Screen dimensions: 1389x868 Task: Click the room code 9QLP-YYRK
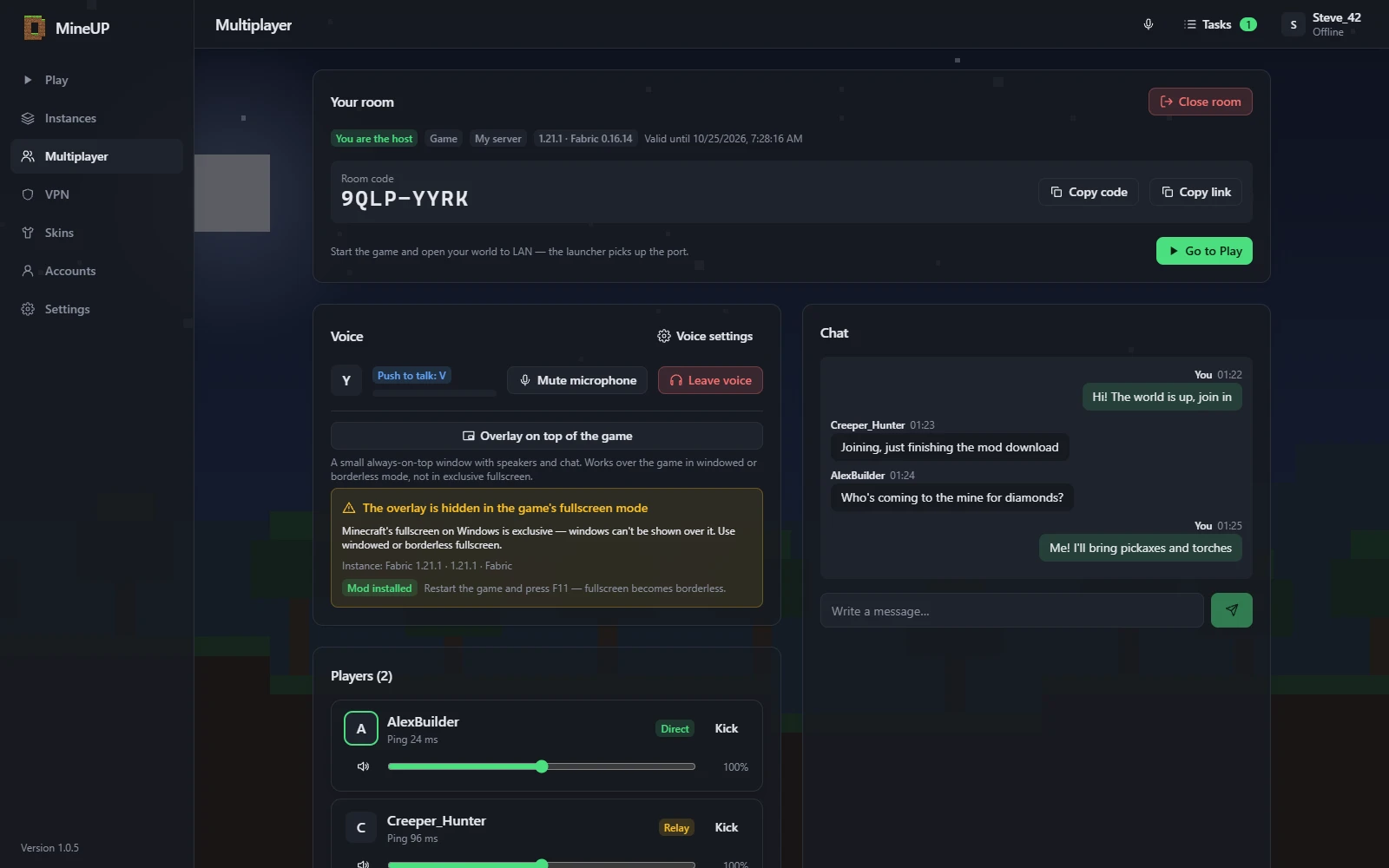405,199
